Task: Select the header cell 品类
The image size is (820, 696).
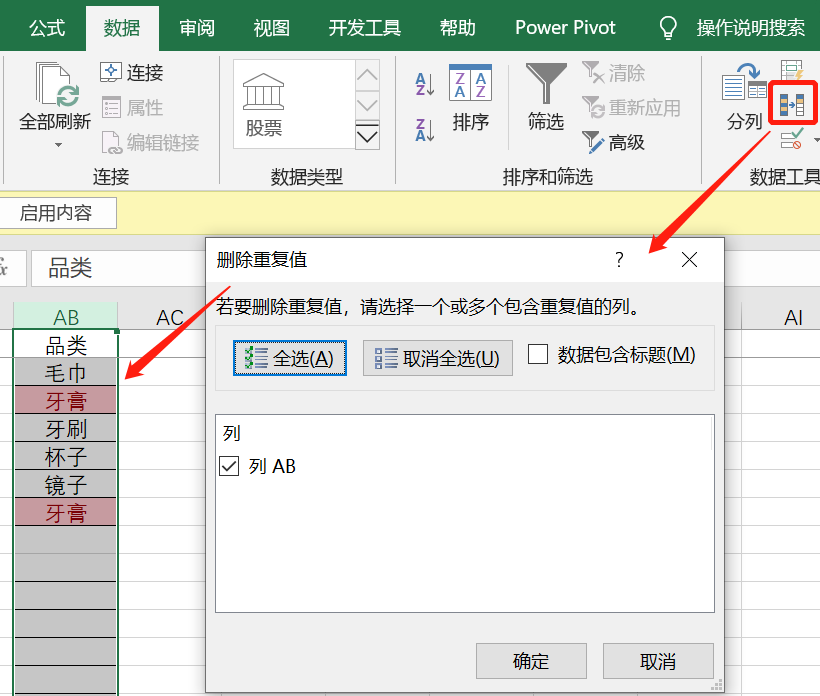Action: pos(65,345)
